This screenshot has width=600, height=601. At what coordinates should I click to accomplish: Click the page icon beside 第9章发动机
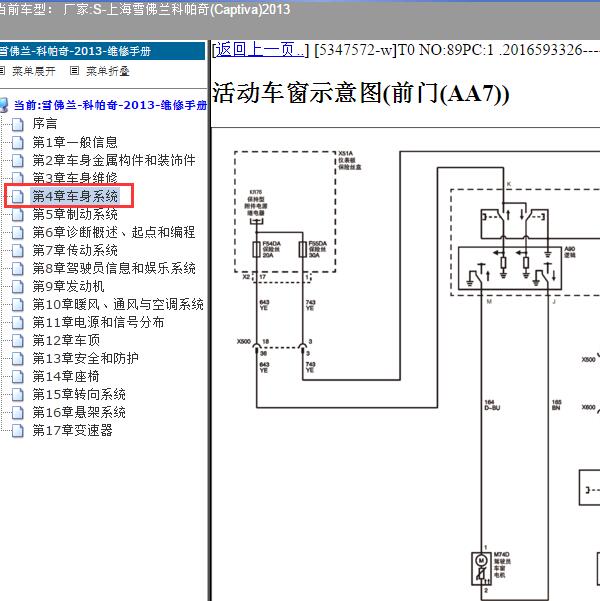[17, 286]
